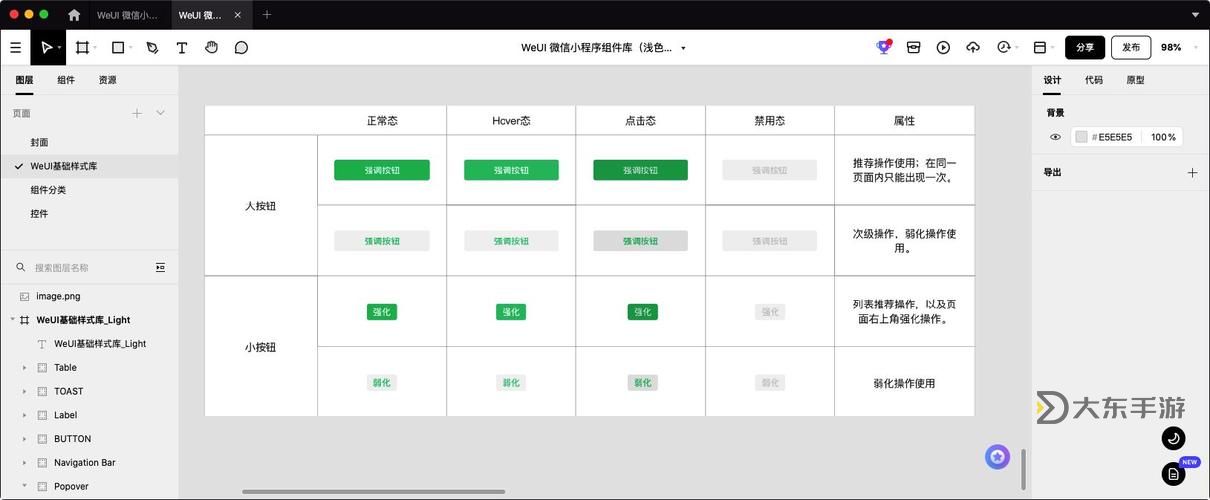Click the vertical canvas scrollbar
The height and width of the screenshot is (500, 1210).
[x=1023, y=469]
